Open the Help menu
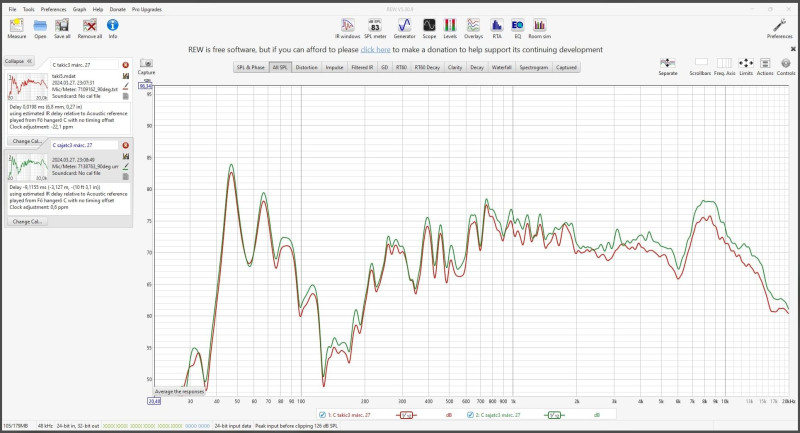800x433 pixels. (x=98, y=9)
